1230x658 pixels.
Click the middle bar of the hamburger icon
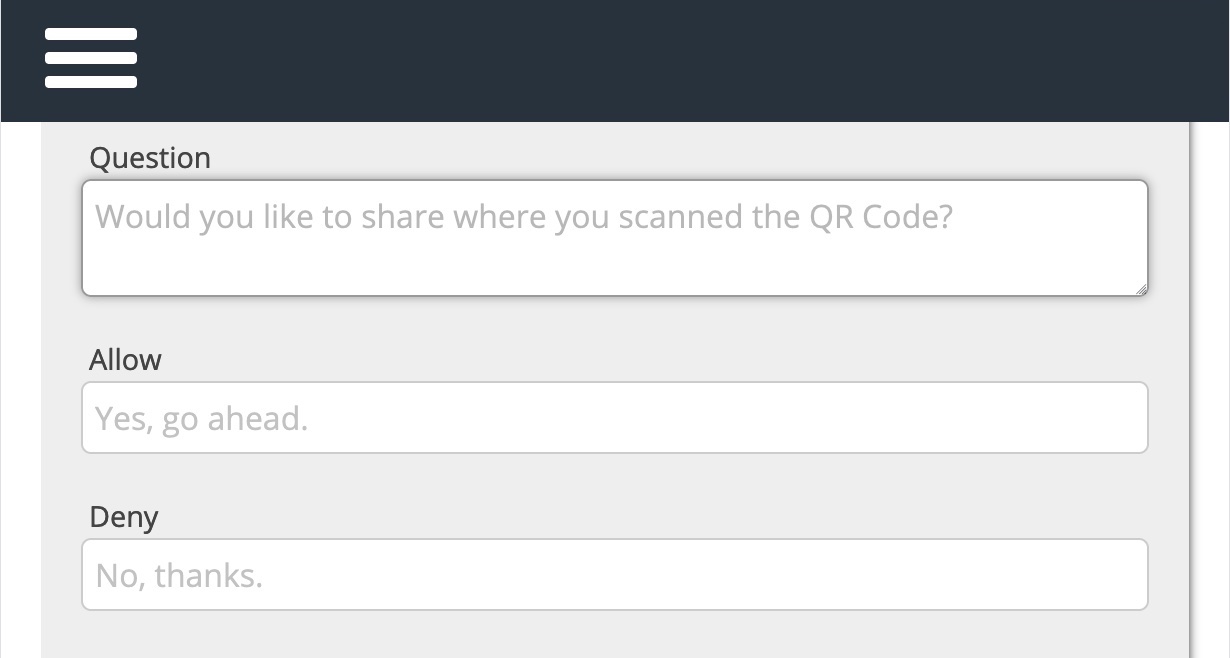[x=91, y=58]
